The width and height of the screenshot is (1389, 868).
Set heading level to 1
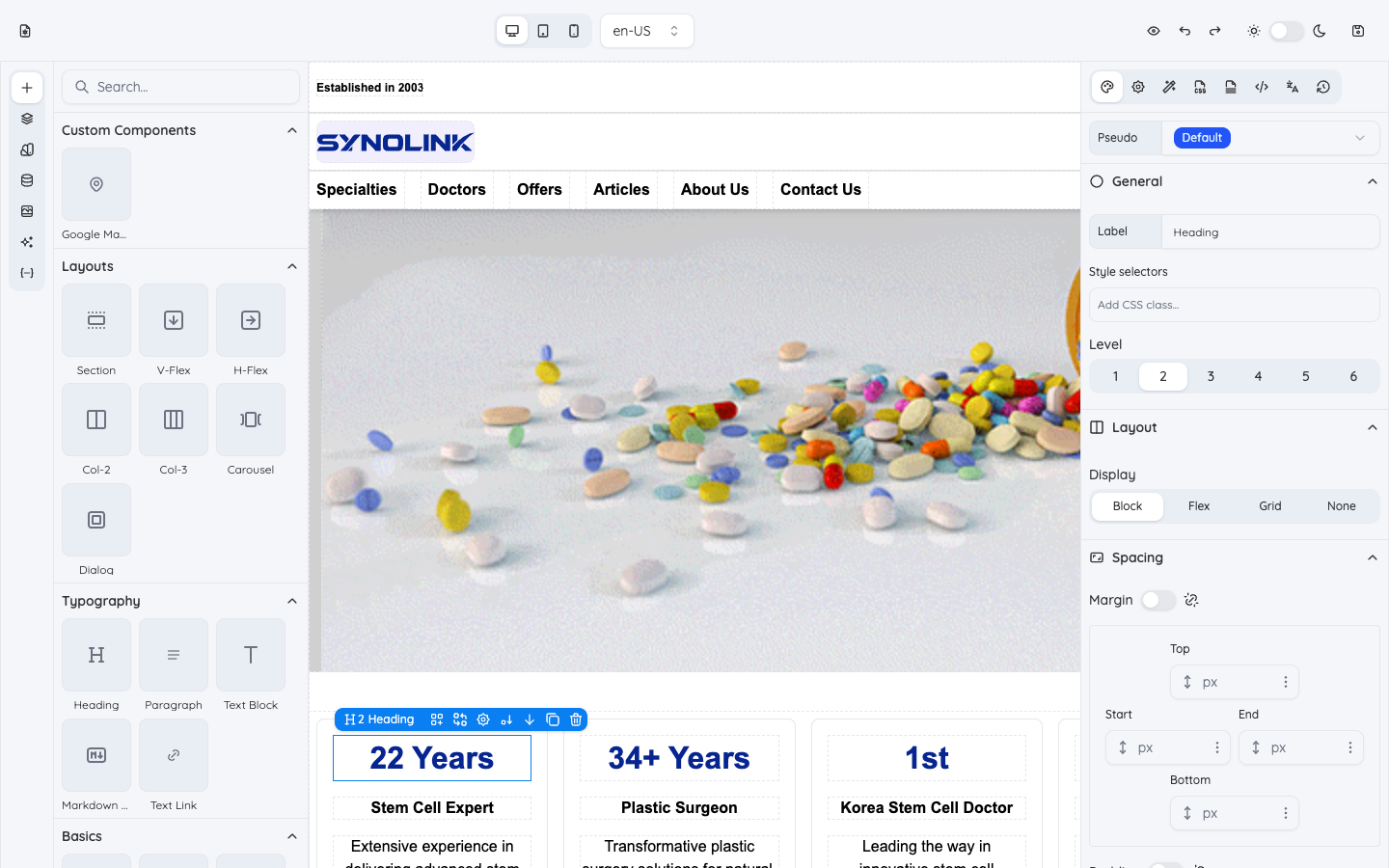1116,376
